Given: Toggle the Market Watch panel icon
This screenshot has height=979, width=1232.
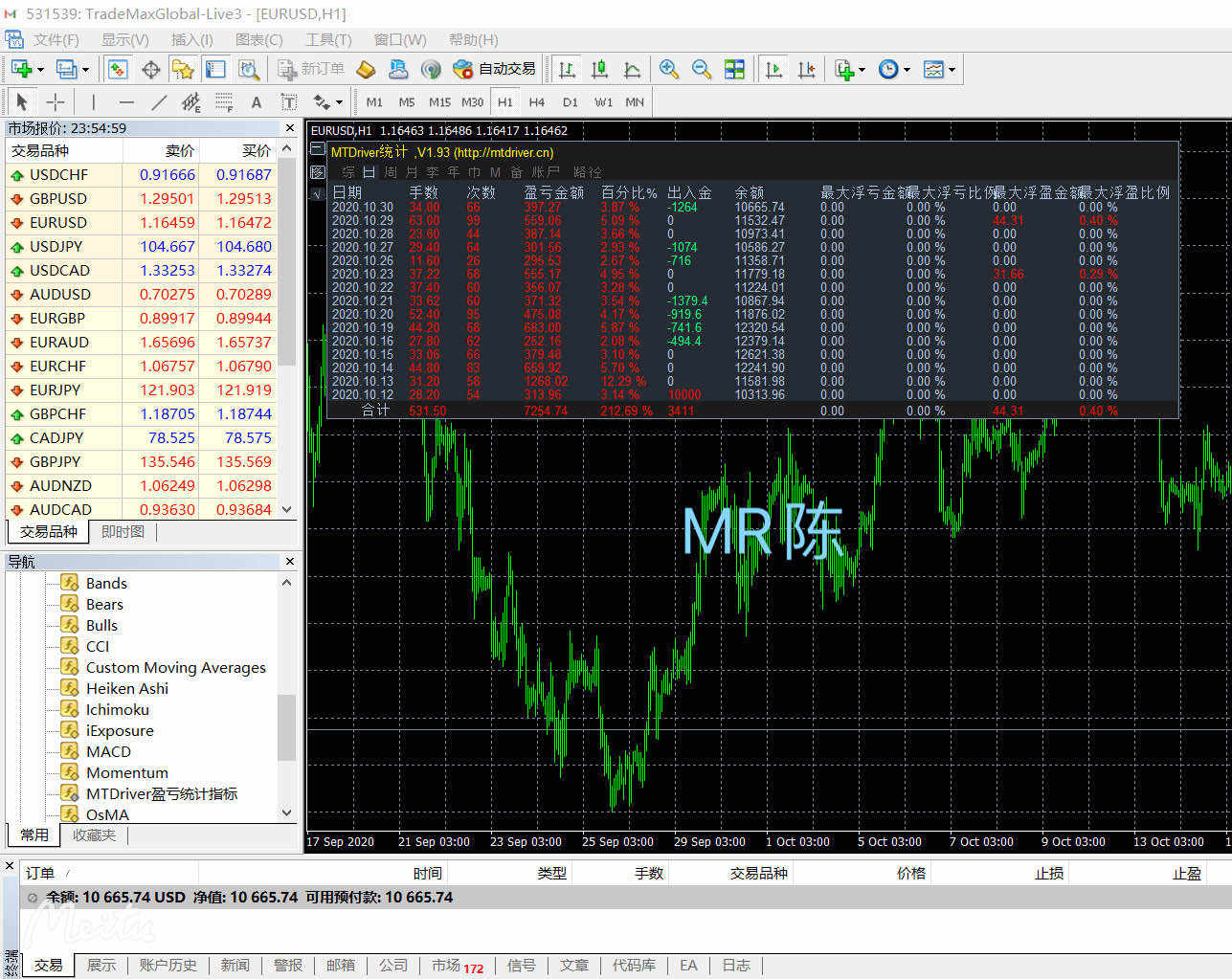Looking at the screenshot, I should [118, 69].
